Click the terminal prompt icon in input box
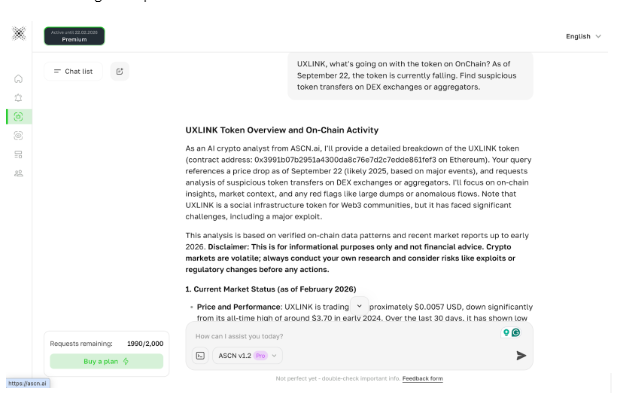621x403 pixels. [200, 355]
